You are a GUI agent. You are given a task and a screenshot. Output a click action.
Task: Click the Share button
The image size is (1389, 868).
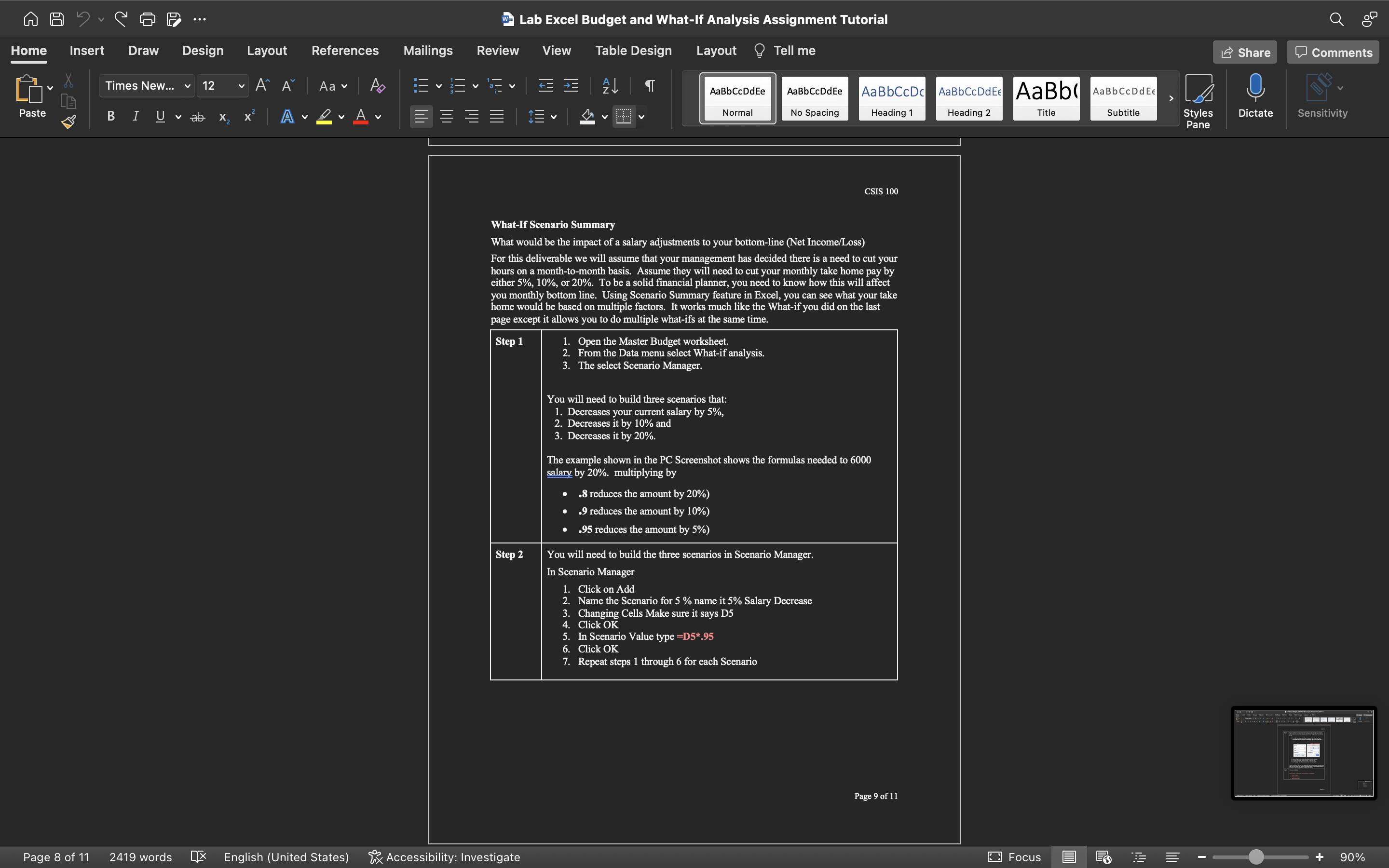(x=1244, y=52)
